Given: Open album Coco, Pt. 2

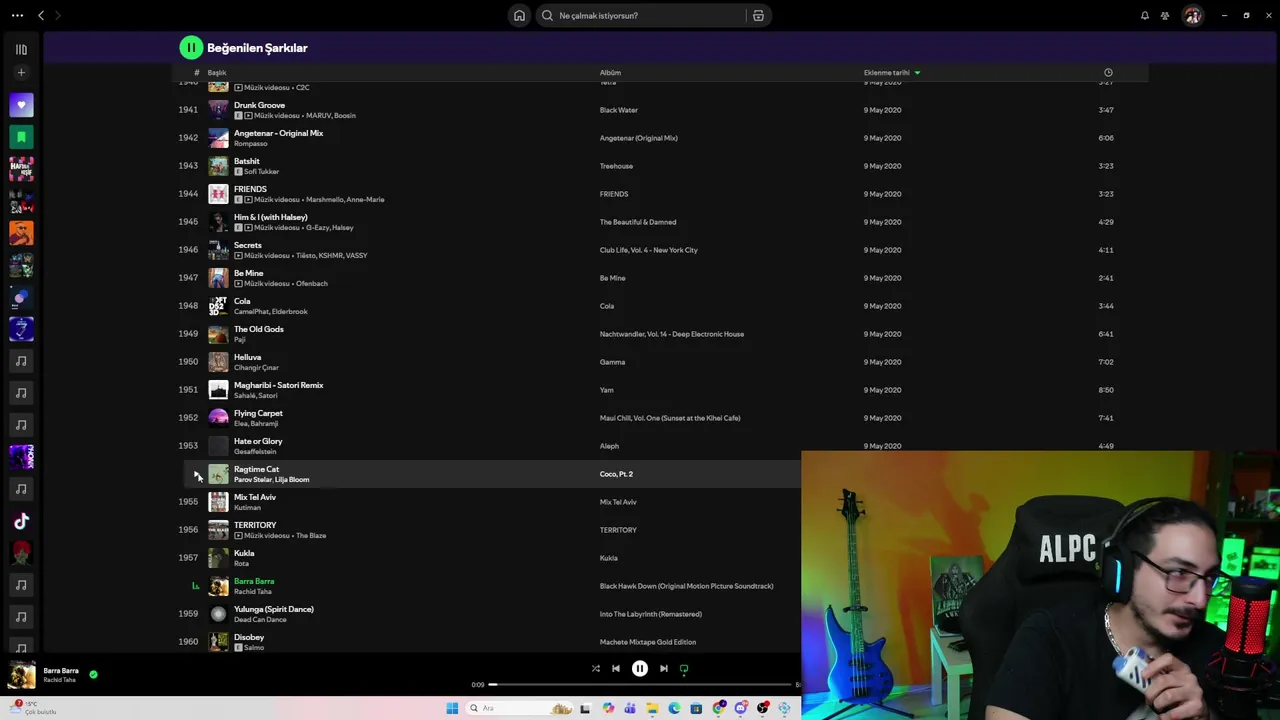Looking at the screenshot, I should tap(616, 474).
